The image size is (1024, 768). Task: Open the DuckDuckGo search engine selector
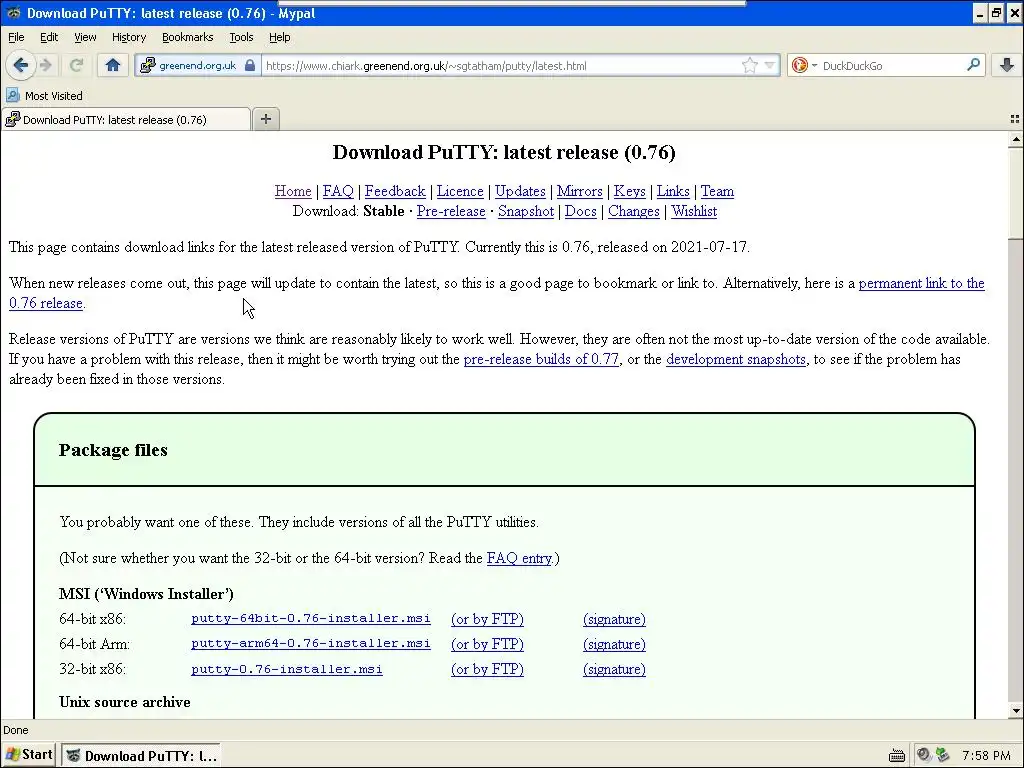coord(803,65)
